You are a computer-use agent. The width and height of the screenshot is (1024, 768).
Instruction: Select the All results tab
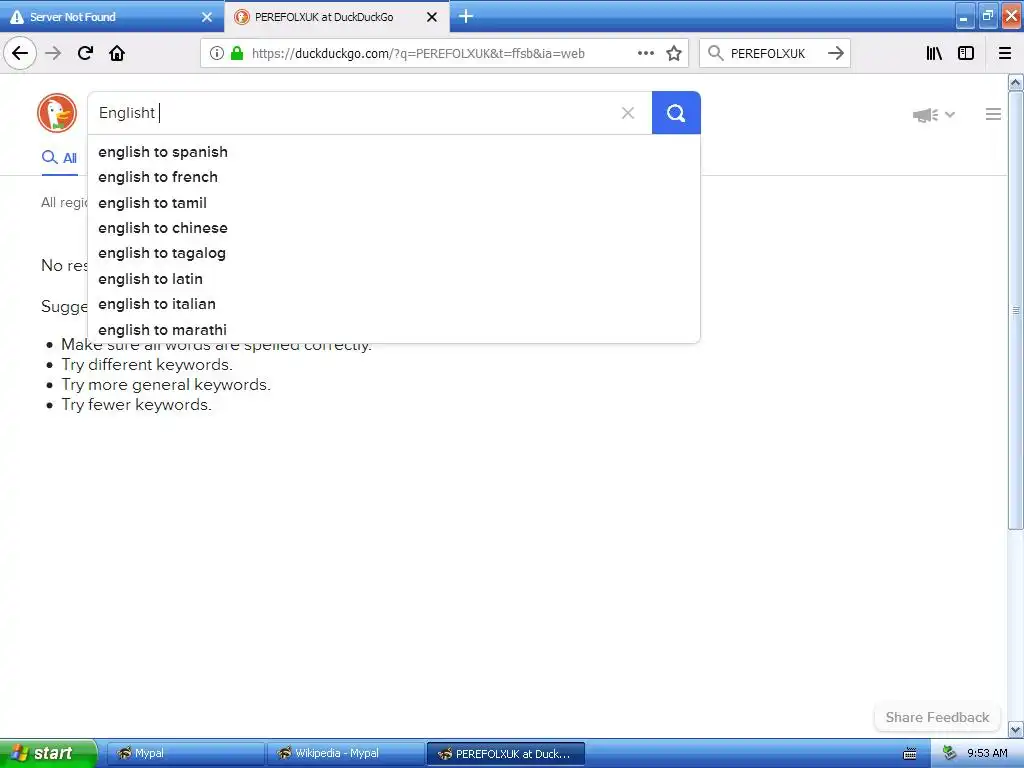click(x=59, y=158)
